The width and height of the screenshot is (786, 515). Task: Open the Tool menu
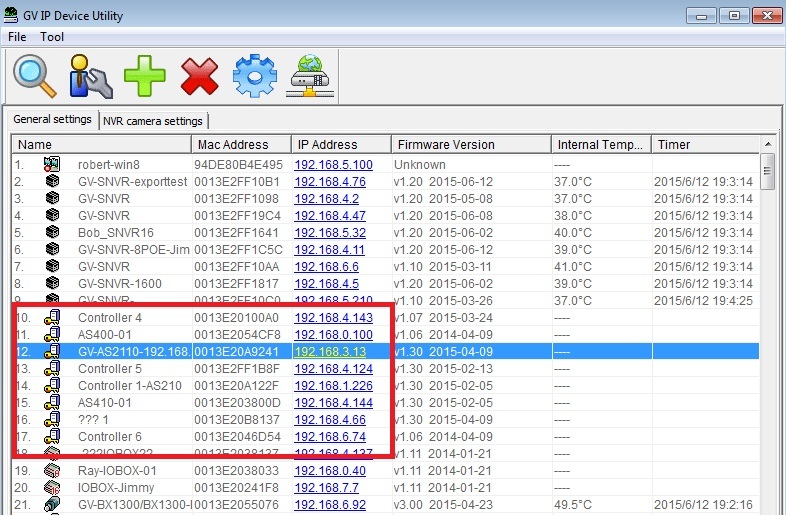pyautogui.click(x=52, y=37)
